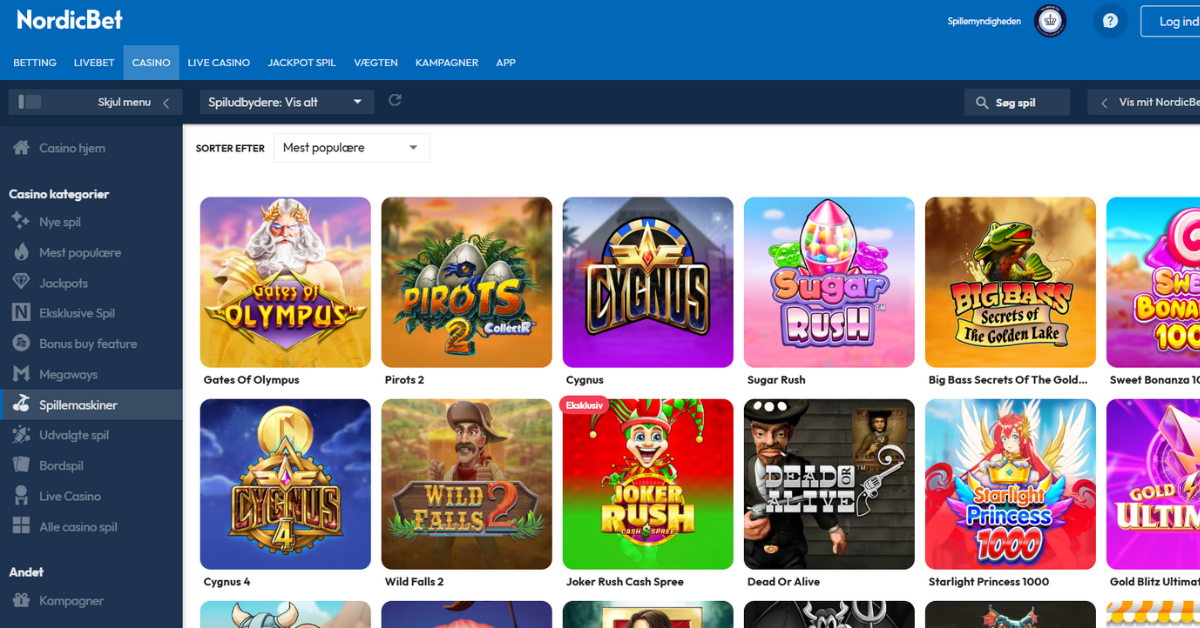
Task: Select the Big Bass Secrets of the Golden Lake thumbnail
Action: 1010,282
